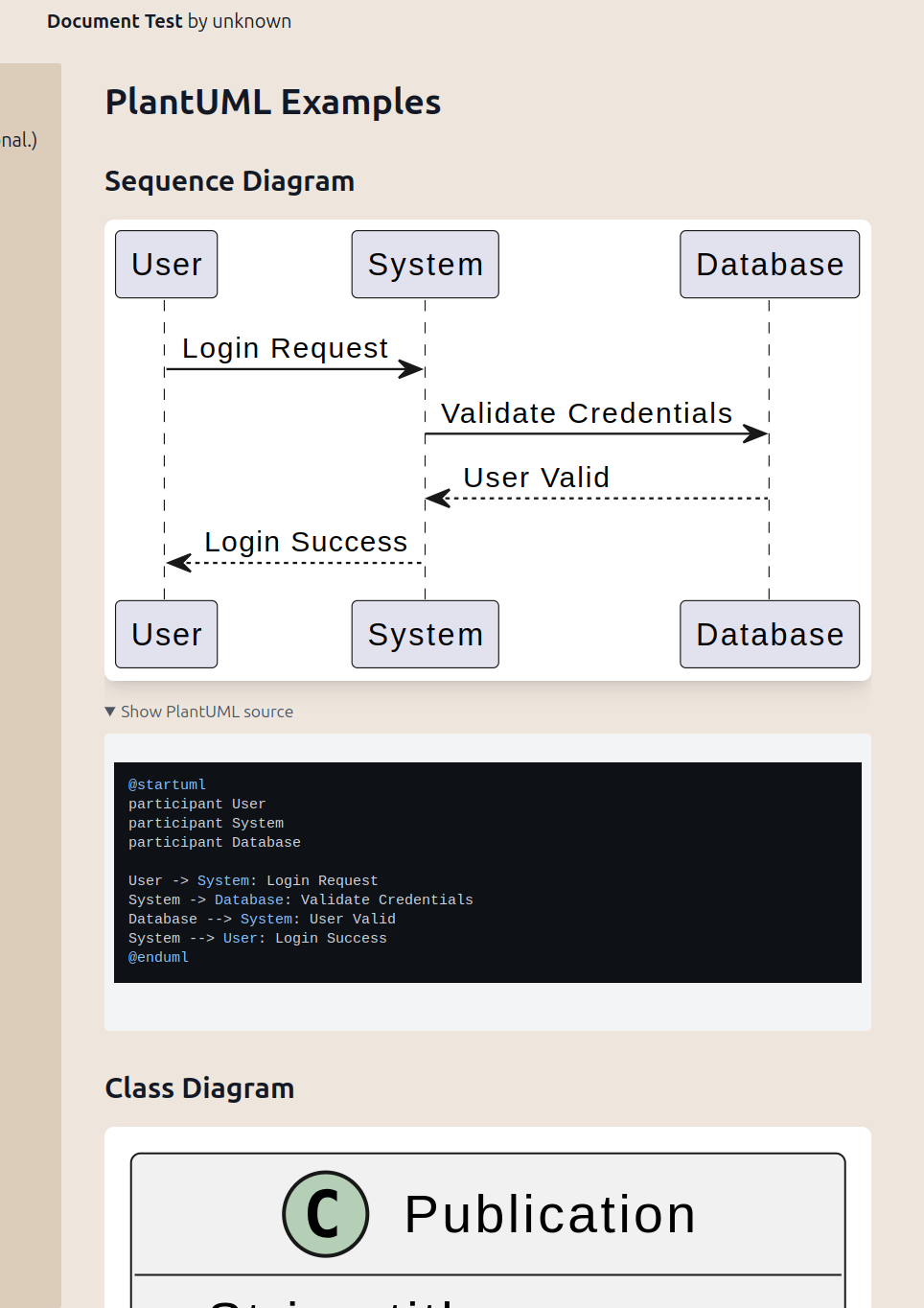Click the top User participant box

click(167, 265)
